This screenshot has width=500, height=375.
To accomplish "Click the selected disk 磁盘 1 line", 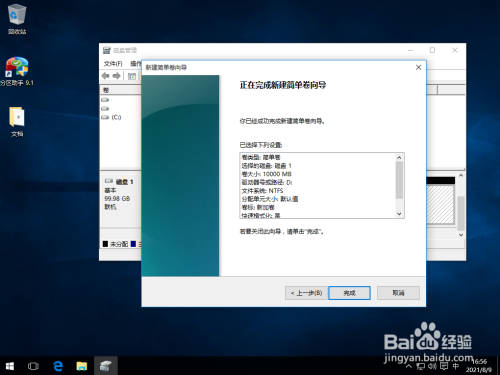I will tap(266, 166).
